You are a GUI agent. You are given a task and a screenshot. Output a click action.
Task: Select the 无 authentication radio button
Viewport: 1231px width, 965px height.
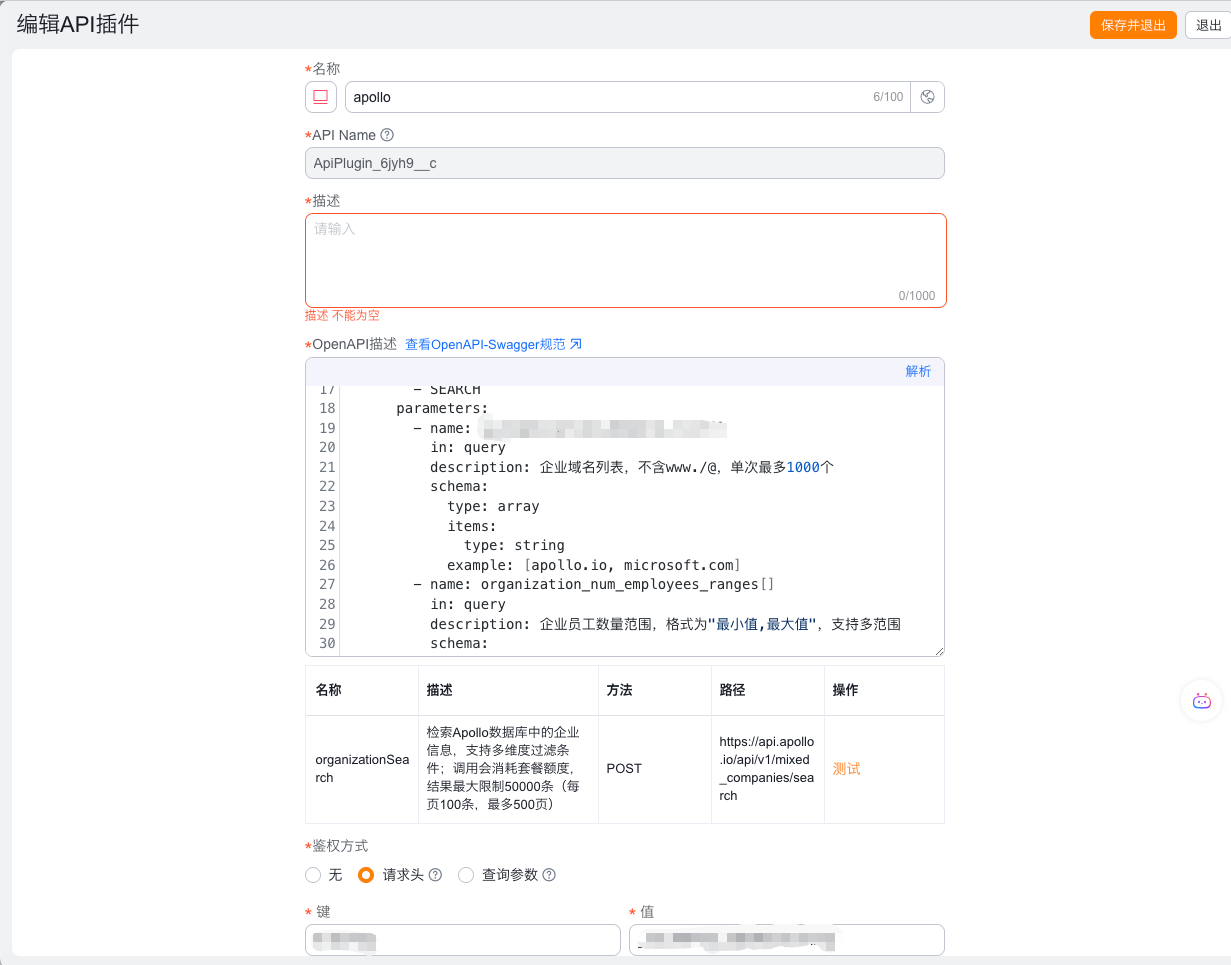click(313, 875)
